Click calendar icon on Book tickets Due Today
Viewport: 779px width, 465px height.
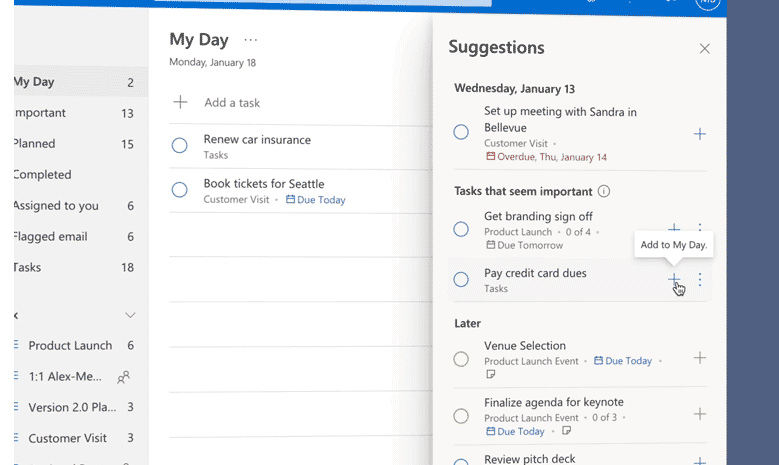[290, 199]
